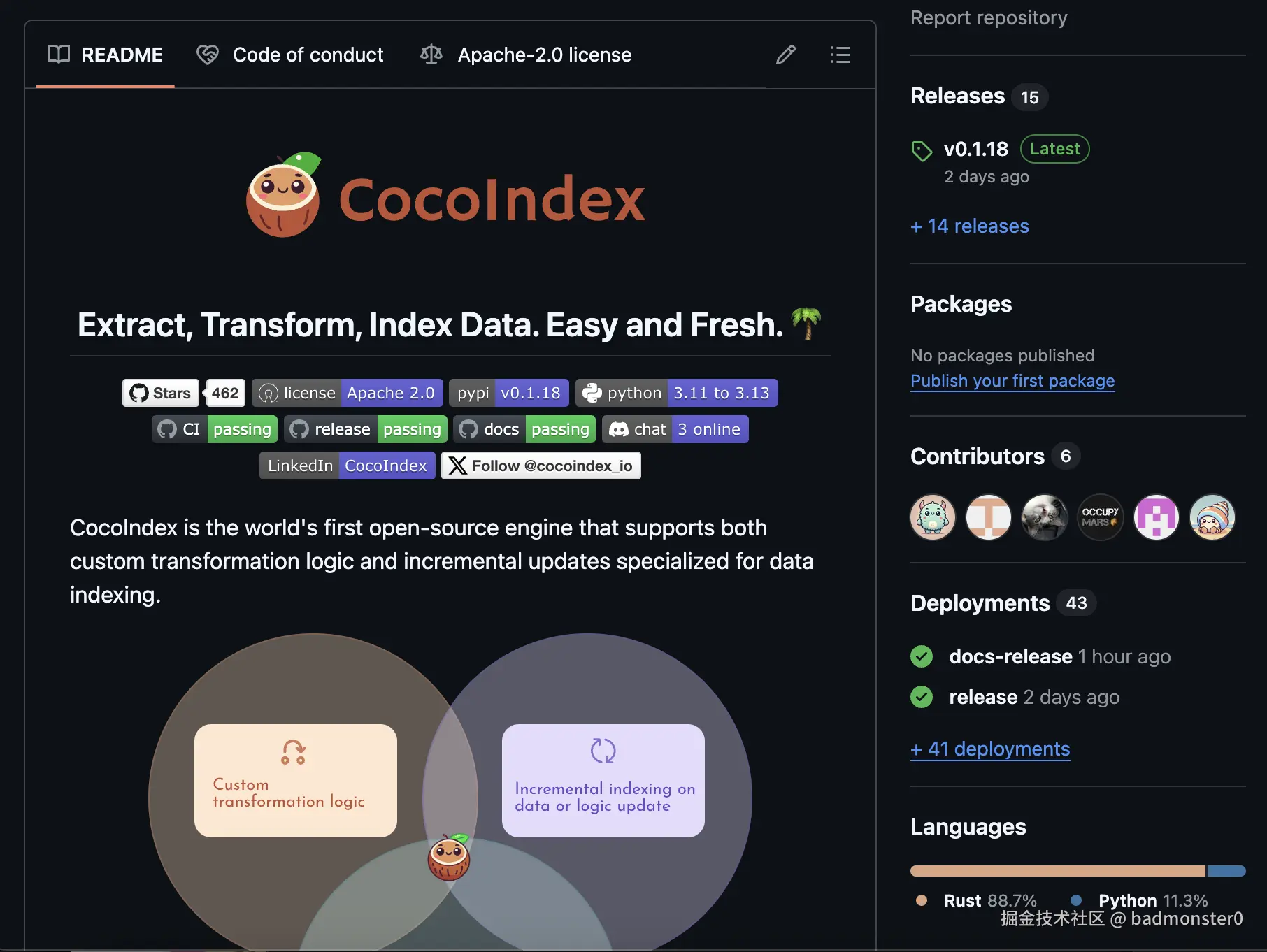Click the Follow @cocoindex_io X badge
This screenshot has height=952, width=1267.
point(541,466)
